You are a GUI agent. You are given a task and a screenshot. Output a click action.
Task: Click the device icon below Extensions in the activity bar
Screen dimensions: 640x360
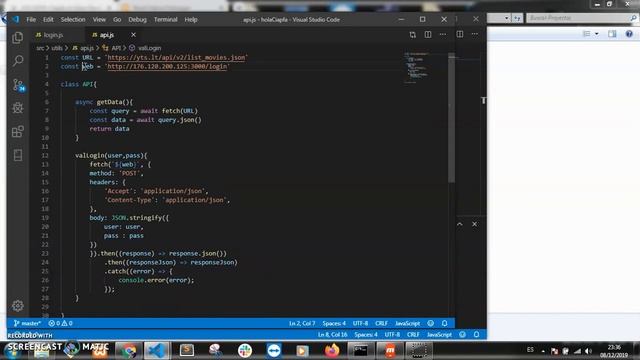18,155
